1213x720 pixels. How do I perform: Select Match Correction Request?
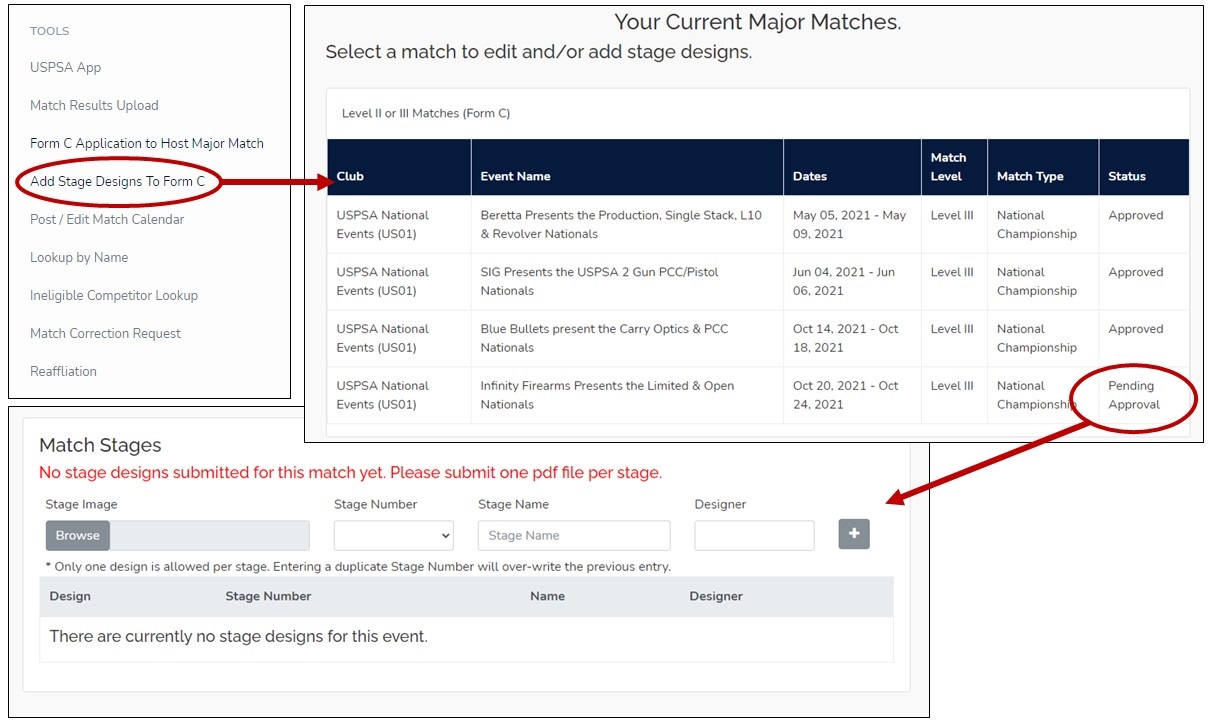pyautogui.click(x=105, y=333)
